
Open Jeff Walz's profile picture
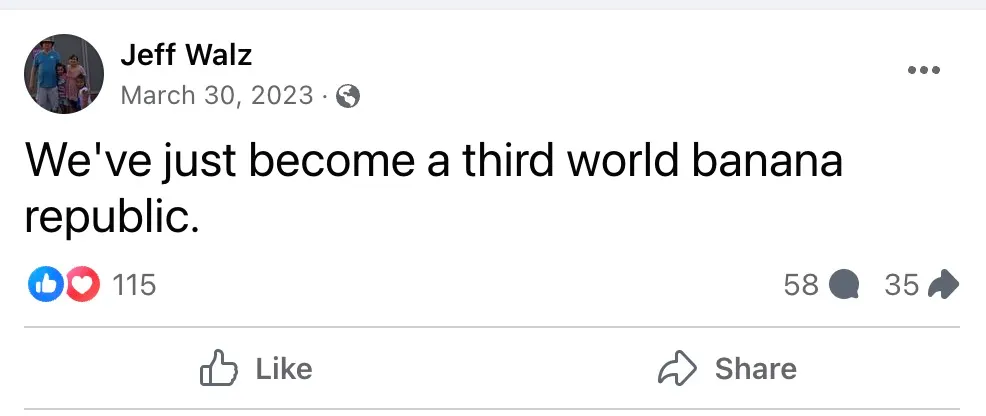click(64, 74)
